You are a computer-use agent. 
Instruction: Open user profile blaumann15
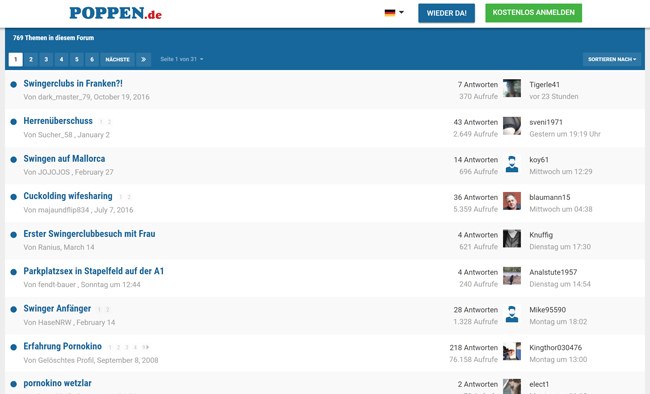pyautogui.click(x=550, y=197)
